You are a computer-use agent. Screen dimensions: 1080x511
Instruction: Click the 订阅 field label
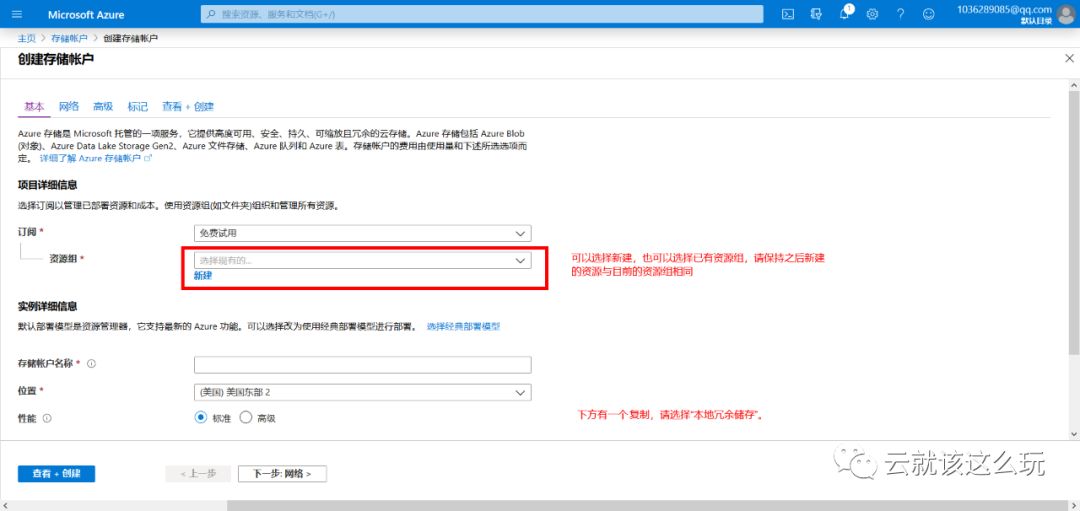coord(28,231)
